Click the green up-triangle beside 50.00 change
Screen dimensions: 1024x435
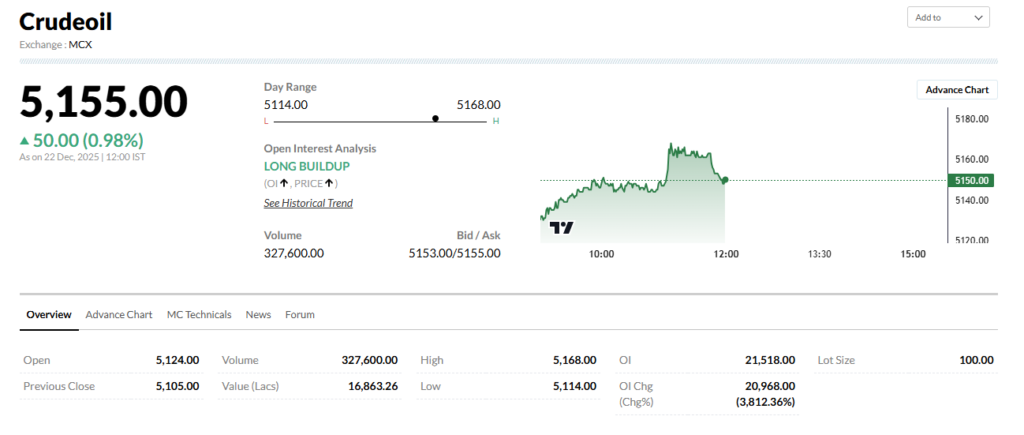25,141
